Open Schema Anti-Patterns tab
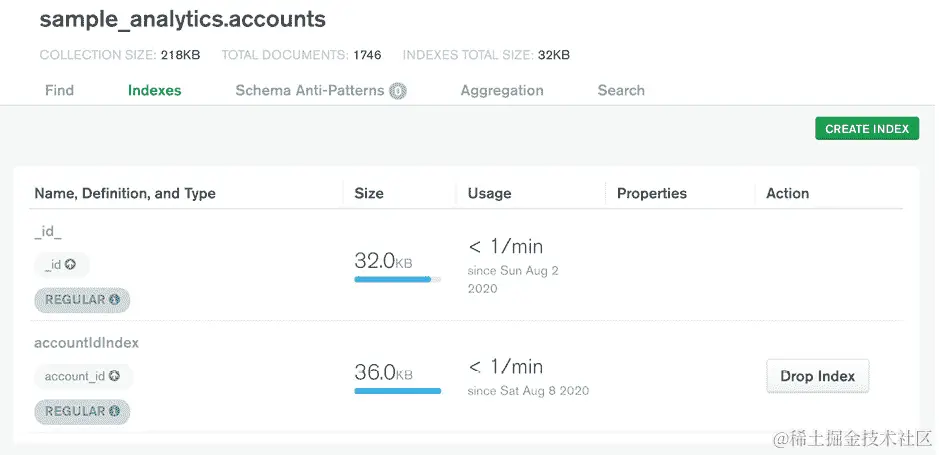Screen dimensions: 939x455 [x=309, y=90]
